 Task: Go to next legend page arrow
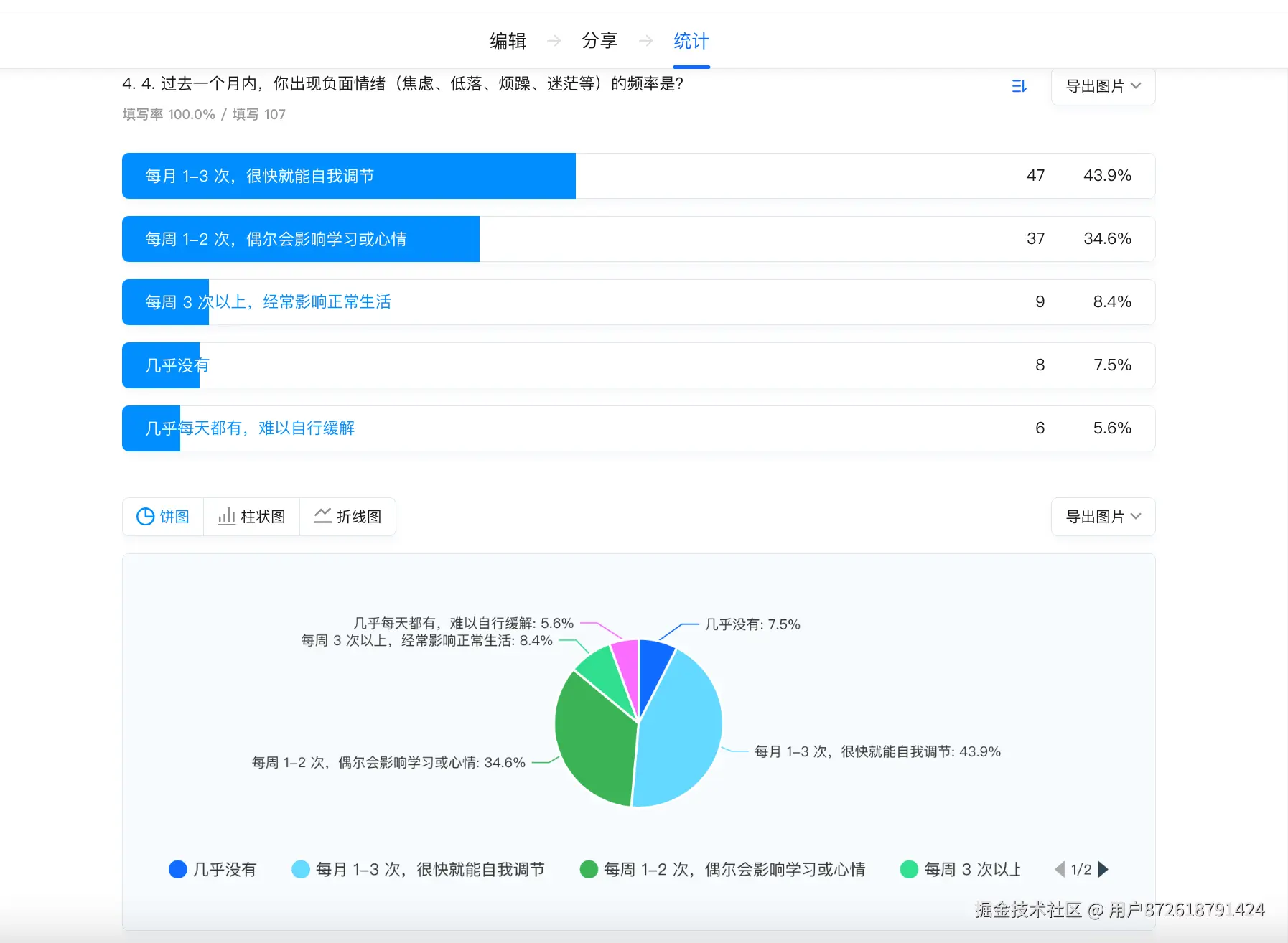click(1103, 870)
